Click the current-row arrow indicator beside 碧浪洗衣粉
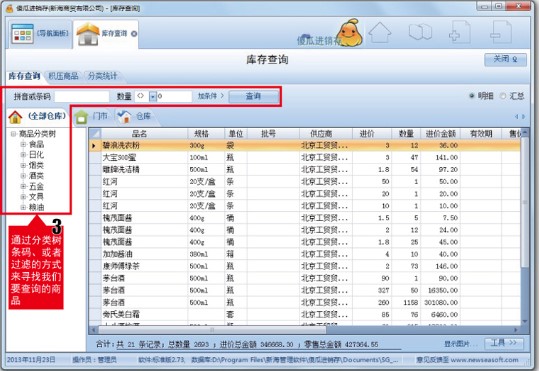Viewport: 539px width, 371px height. (x=94, y=146)
